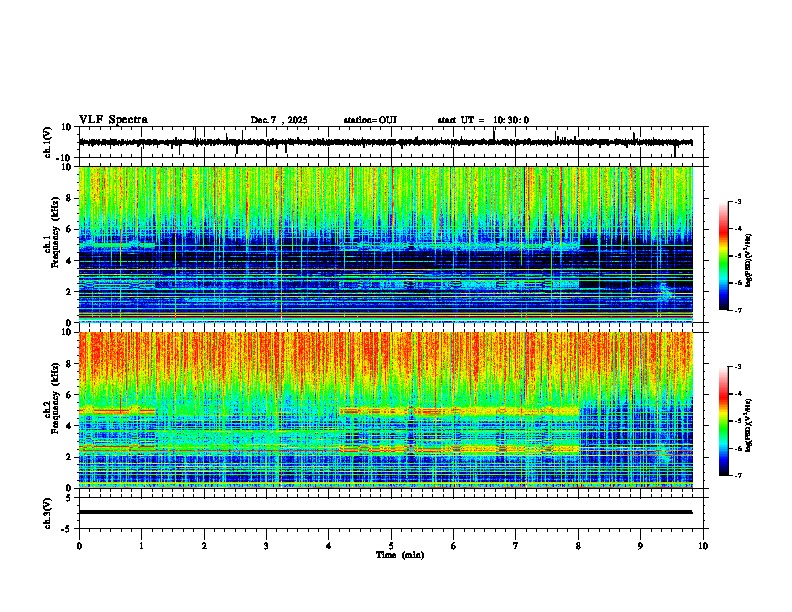Click time axis tick label '0'
792x612 pixels.
pyautogui.click(x=79, y=546)
